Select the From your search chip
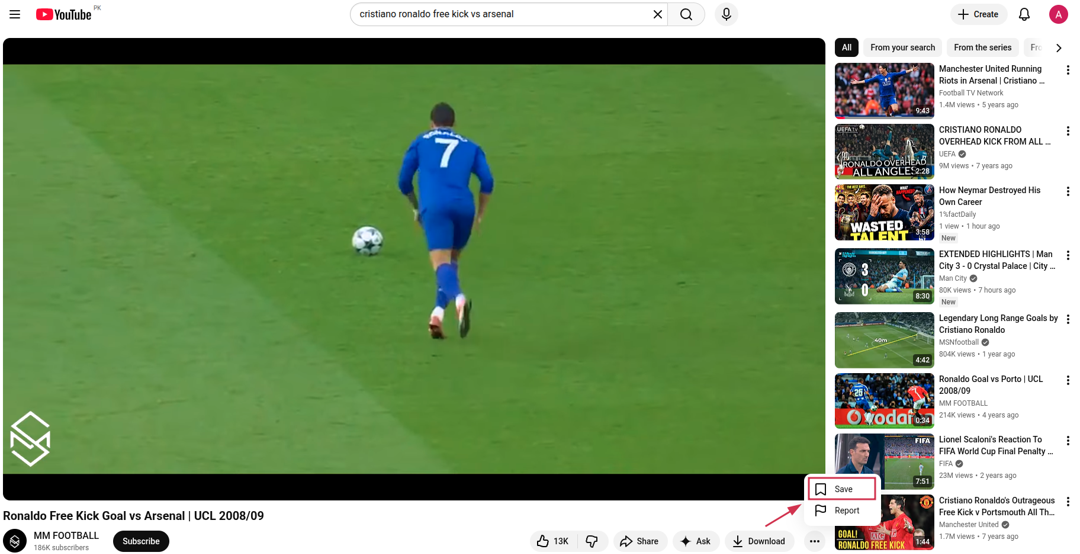Viewport: 1080px width, 554px height. click(902, 48)
